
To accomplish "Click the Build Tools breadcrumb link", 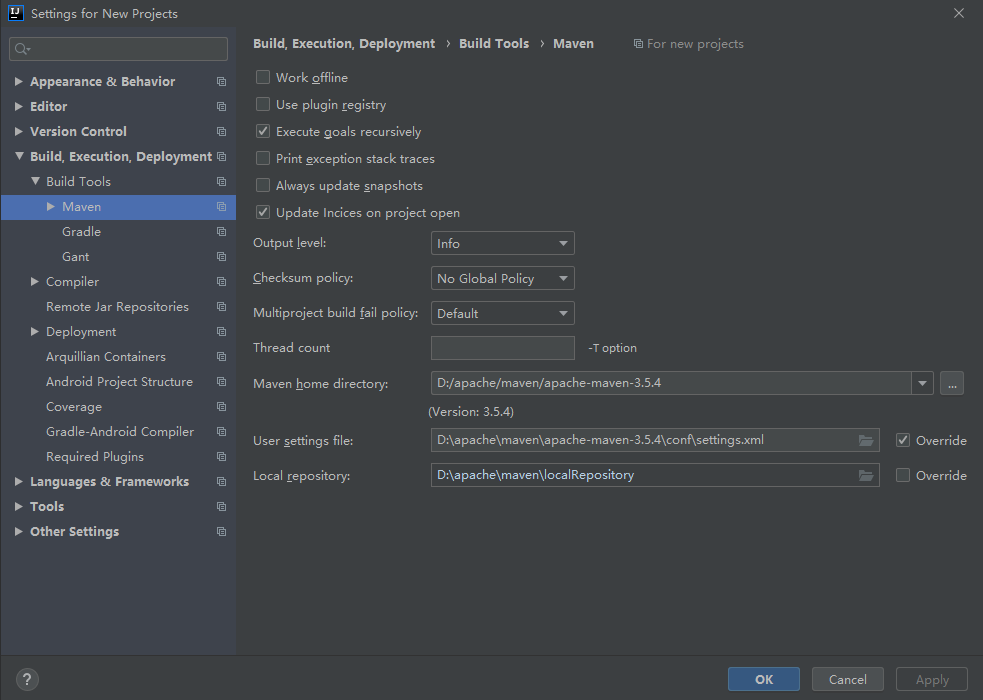I will click(x=494, y=43).
